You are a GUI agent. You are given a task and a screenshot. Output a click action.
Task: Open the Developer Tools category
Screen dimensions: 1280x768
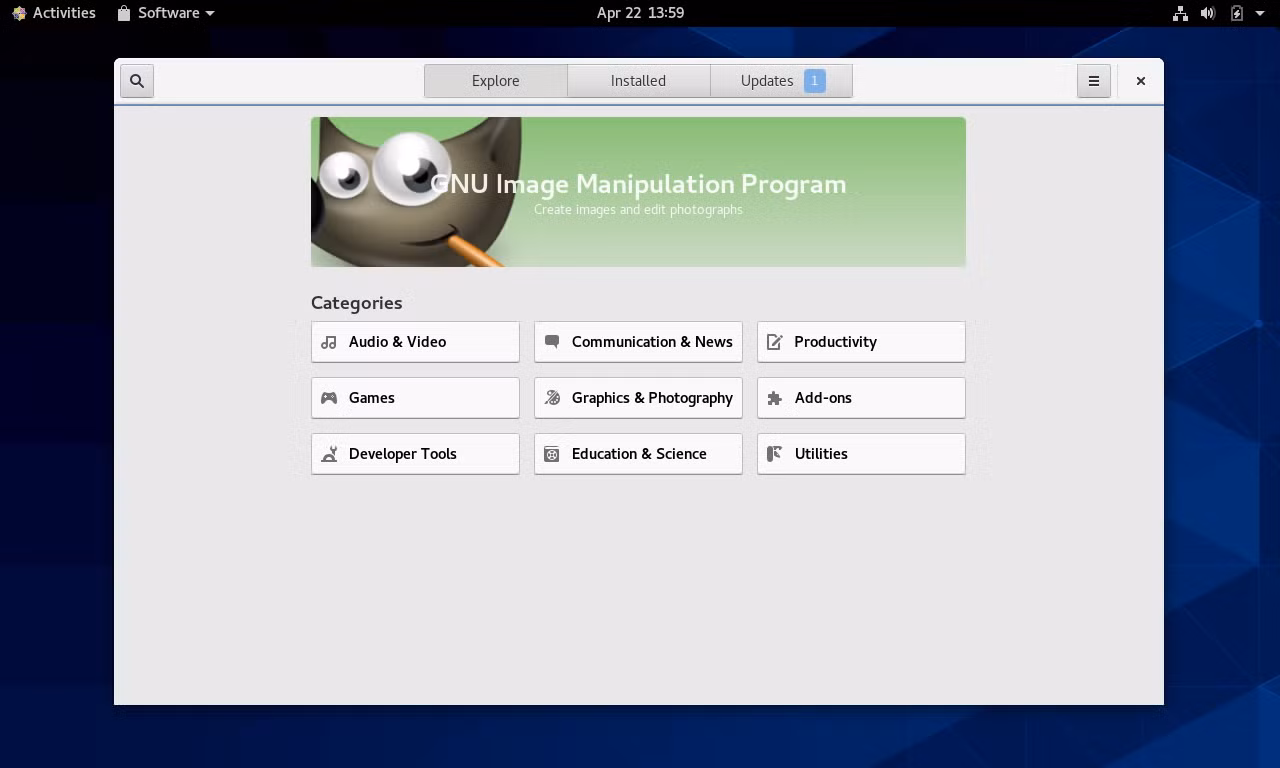point(415,454)
